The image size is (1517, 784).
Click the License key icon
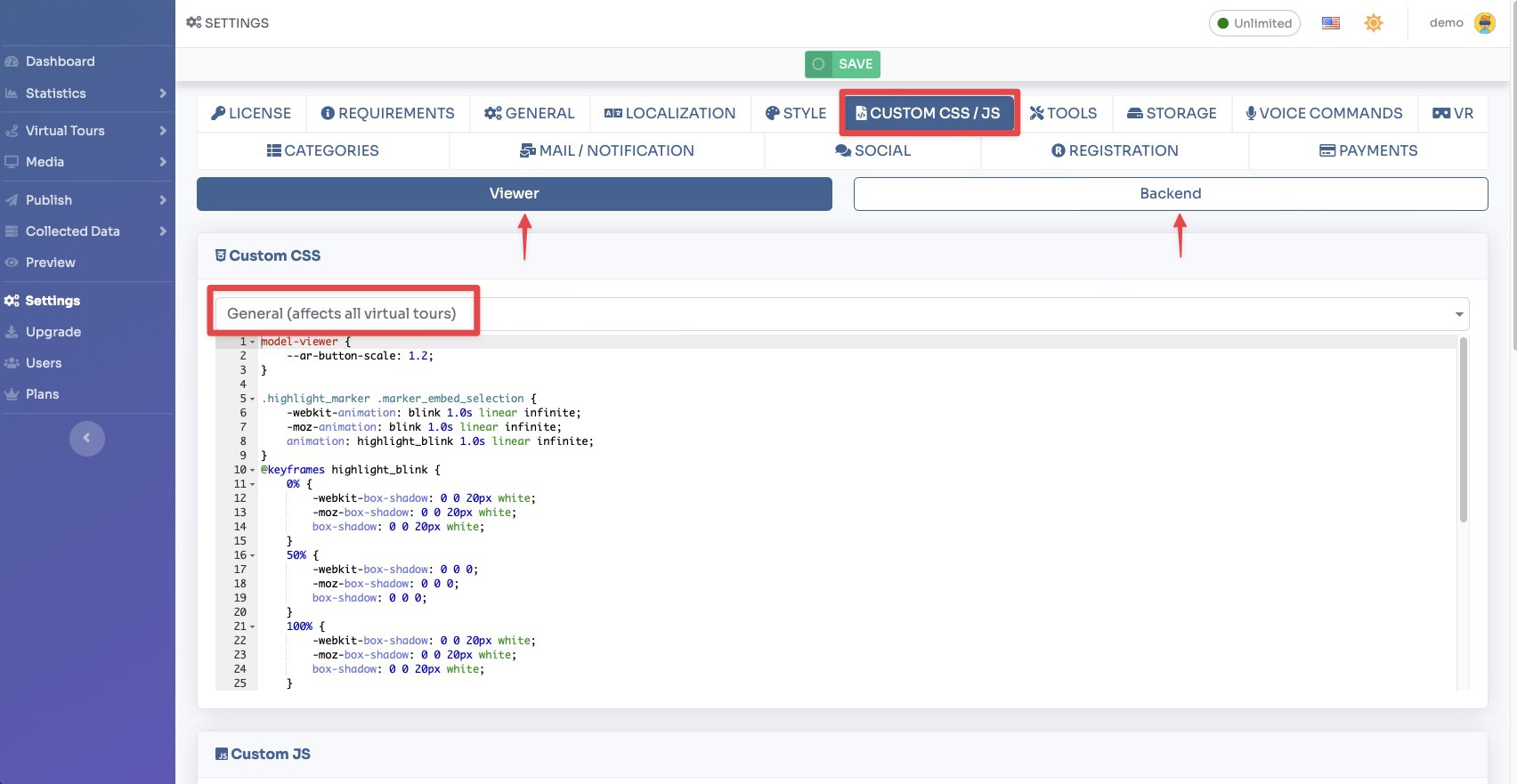[x=218, y=113]
